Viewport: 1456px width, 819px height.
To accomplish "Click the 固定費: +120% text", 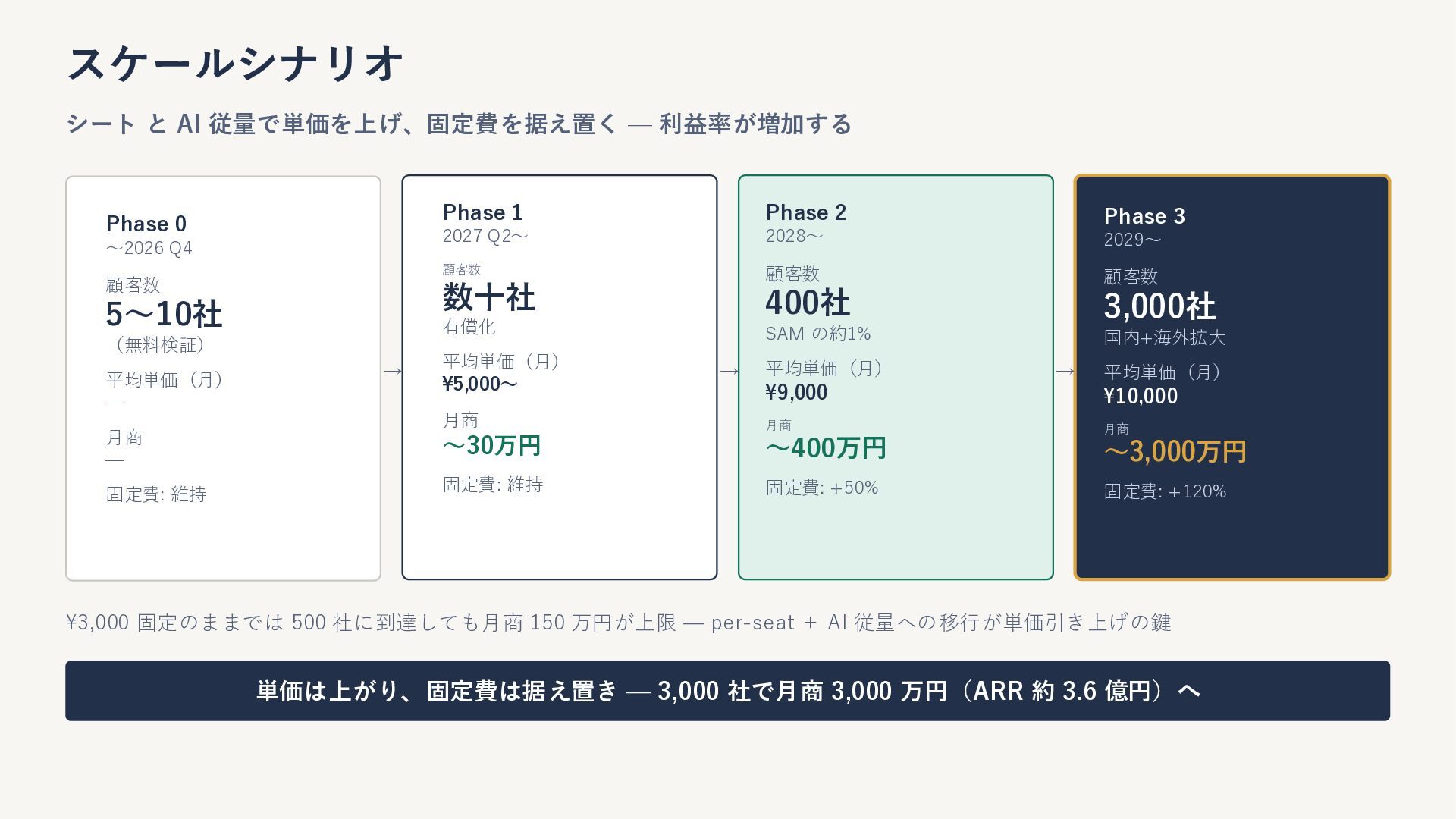I will 1165,491.
